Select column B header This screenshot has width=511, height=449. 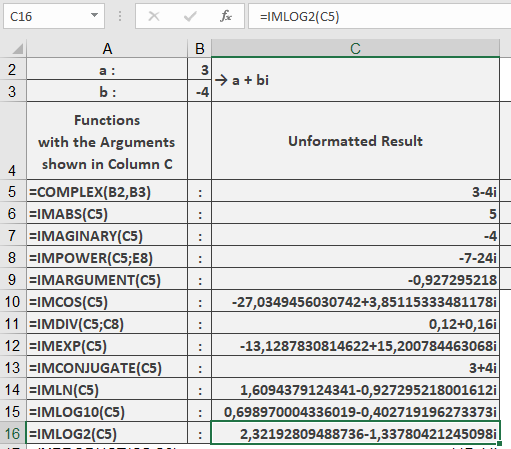(x=199, y=49)
